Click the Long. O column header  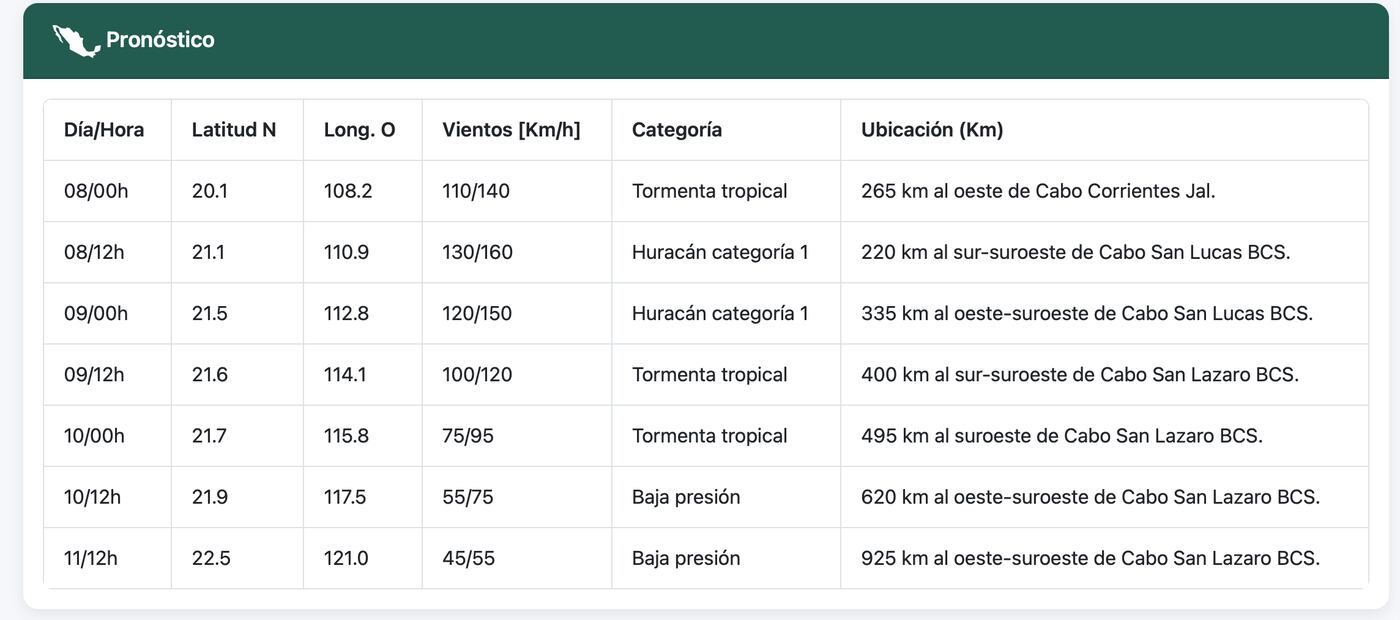[359, 130]
